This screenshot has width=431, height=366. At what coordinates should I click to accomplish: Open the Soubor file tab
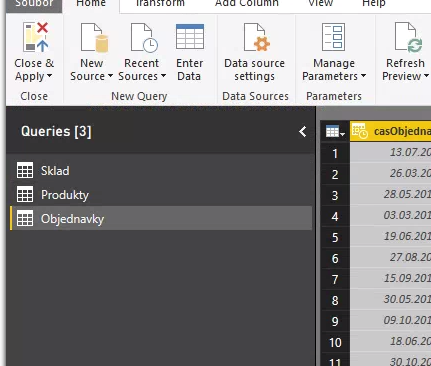(34, 5)
